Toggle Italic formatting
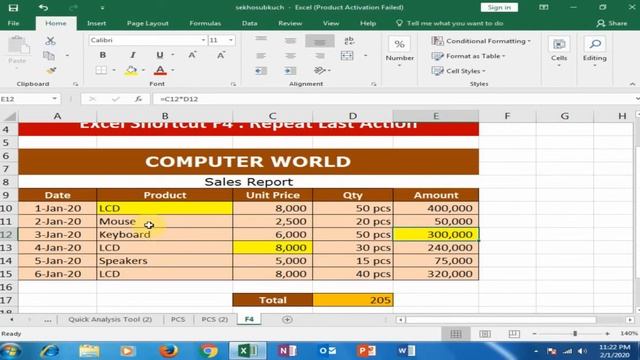 [x=133, y=55]
